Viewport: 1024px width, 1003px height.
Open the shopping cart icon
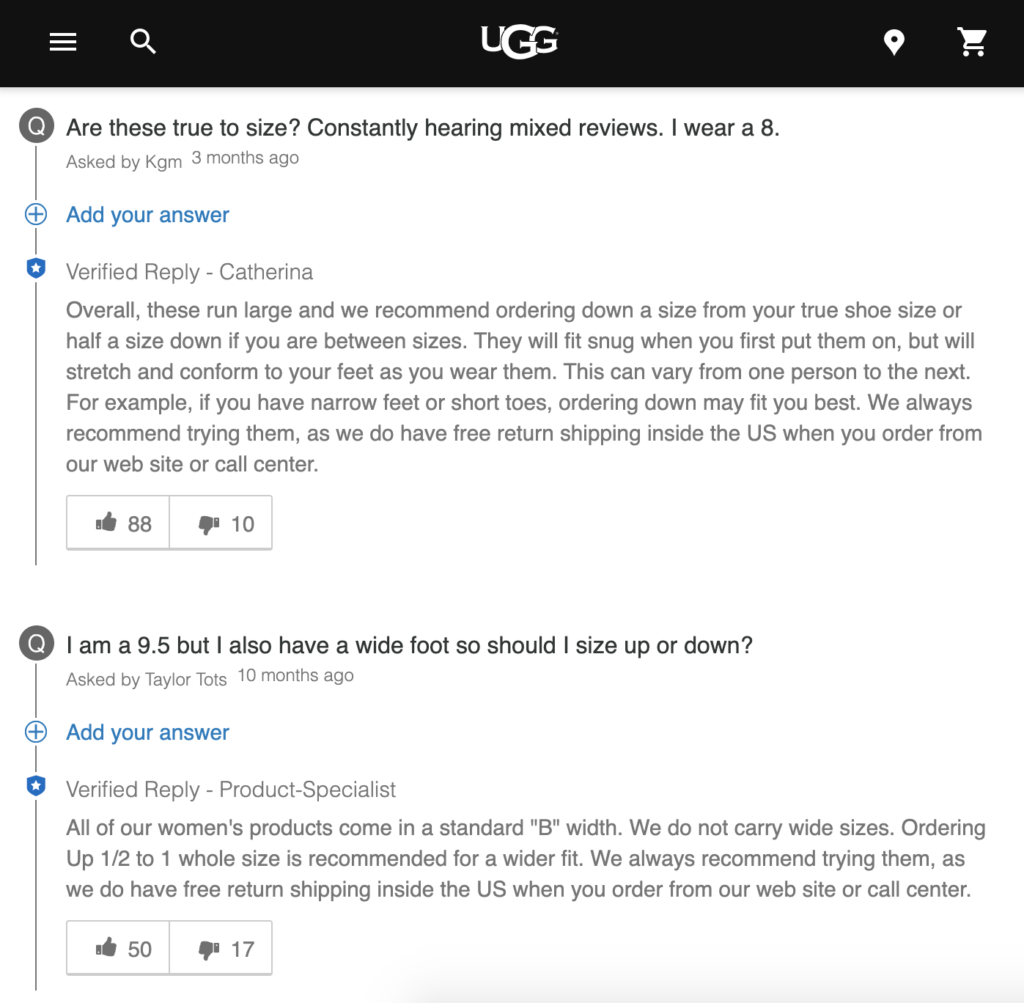pyautogui.click(x=972, y=42)
